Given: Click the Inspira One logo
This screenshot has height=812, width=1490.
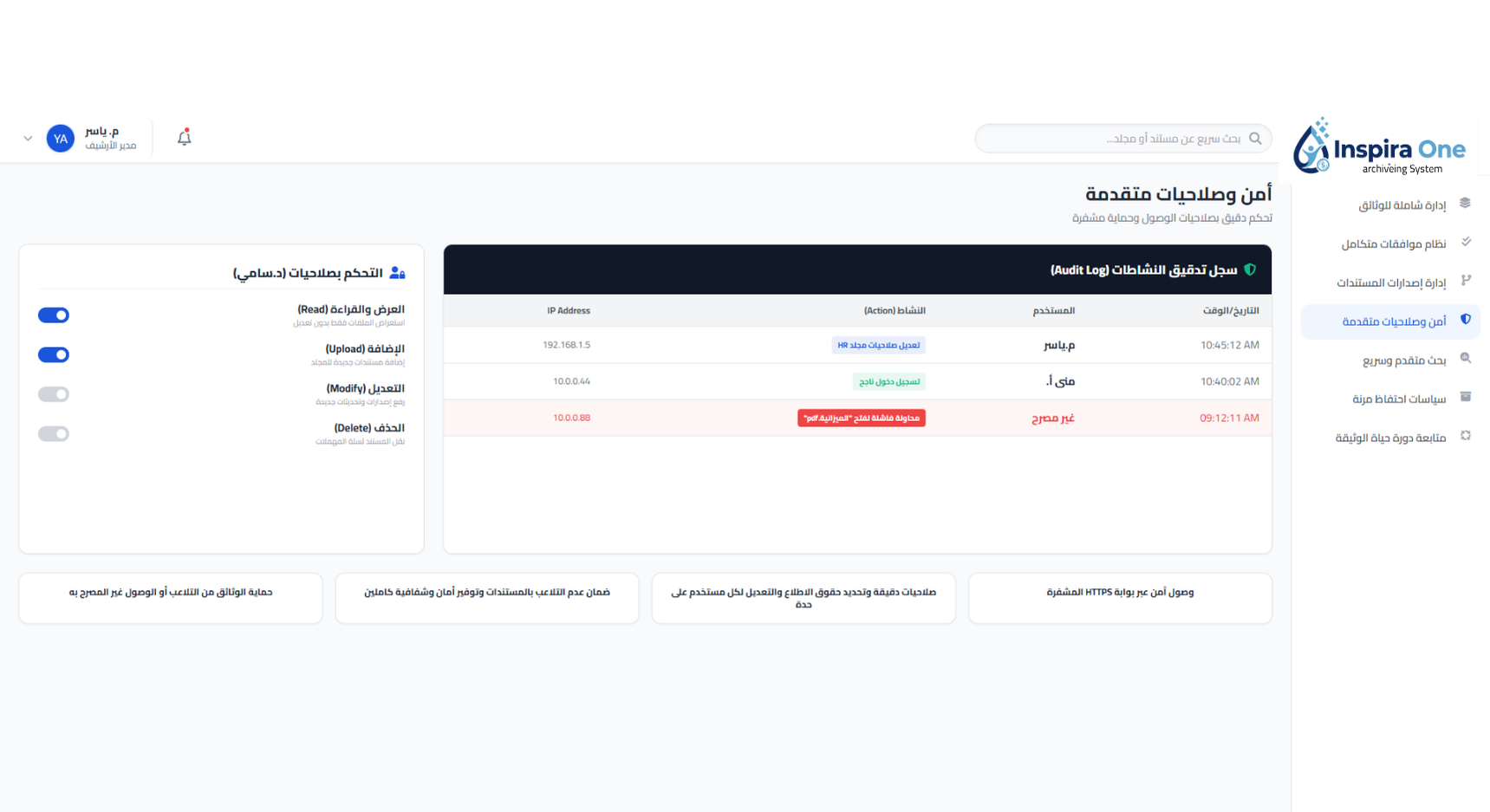Looking at the screenshot, I should click(1379, 146).
